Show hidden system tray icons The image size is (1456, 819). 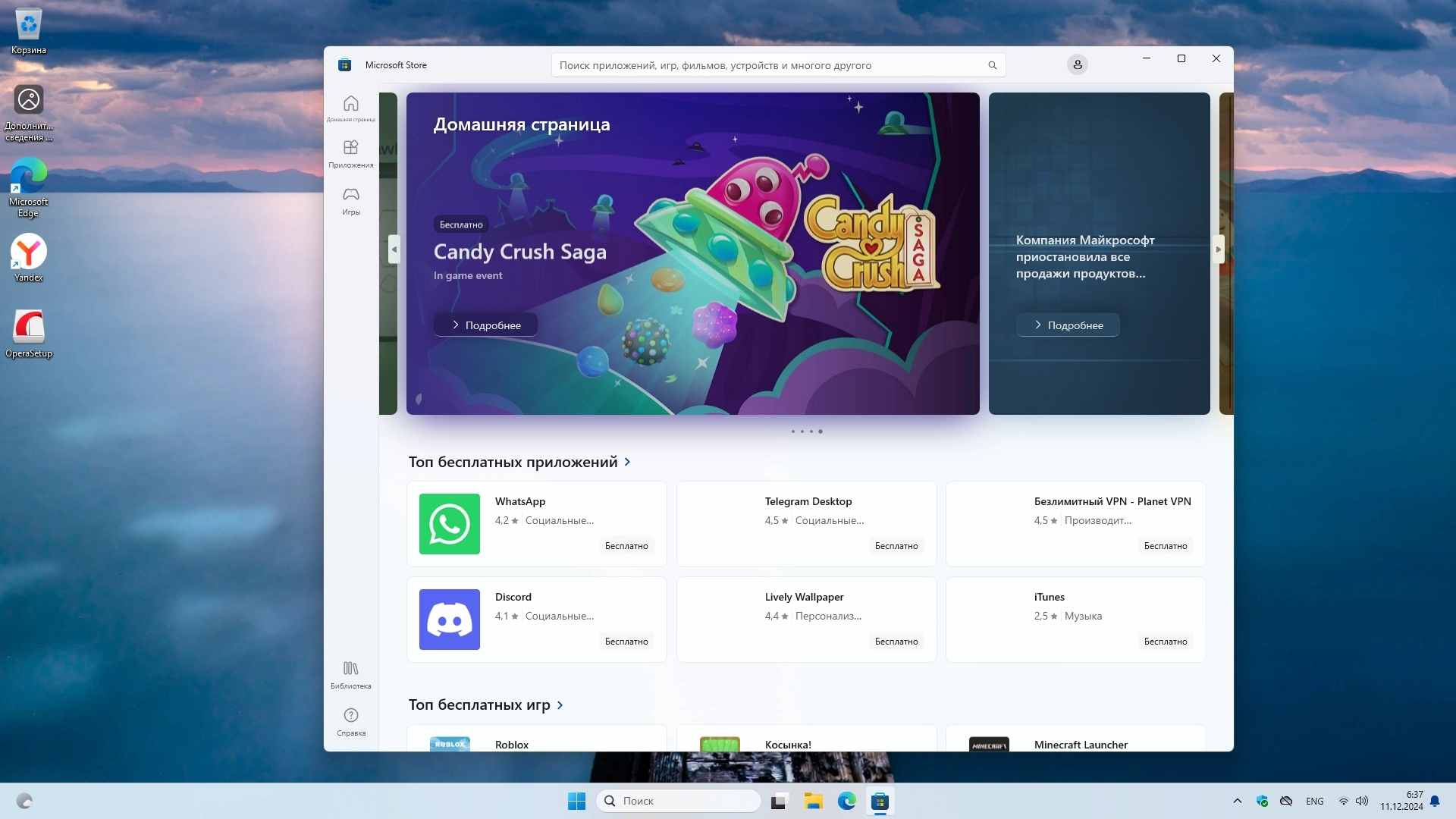tap(1238, 801)
